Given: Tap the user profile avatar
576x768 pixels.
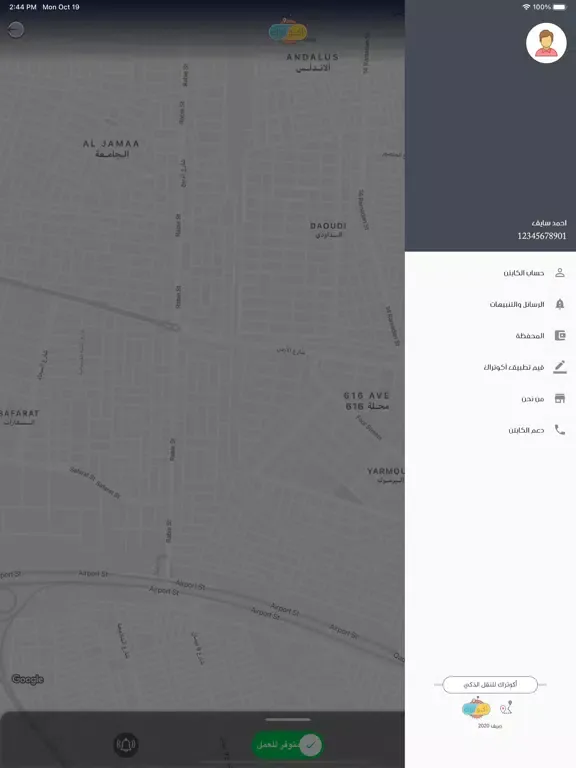Looking at the screenshot, I should tap(546, 43).
